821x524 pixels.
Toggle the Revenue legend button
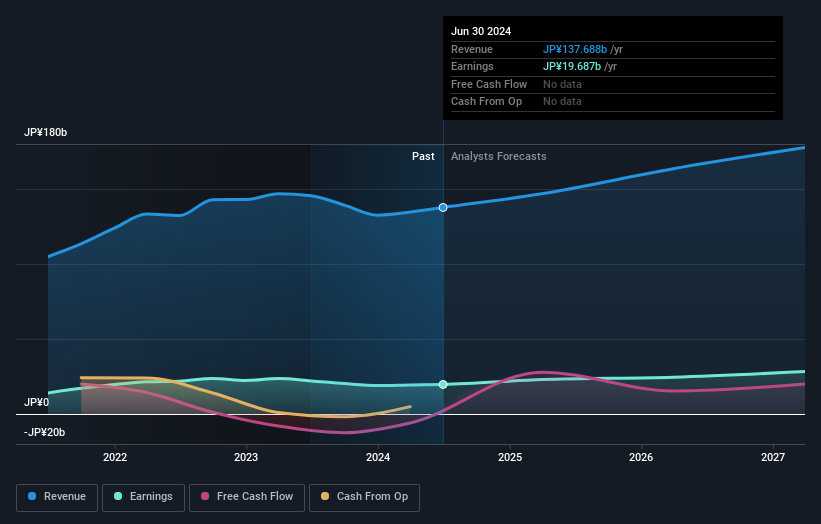point(57,497)
